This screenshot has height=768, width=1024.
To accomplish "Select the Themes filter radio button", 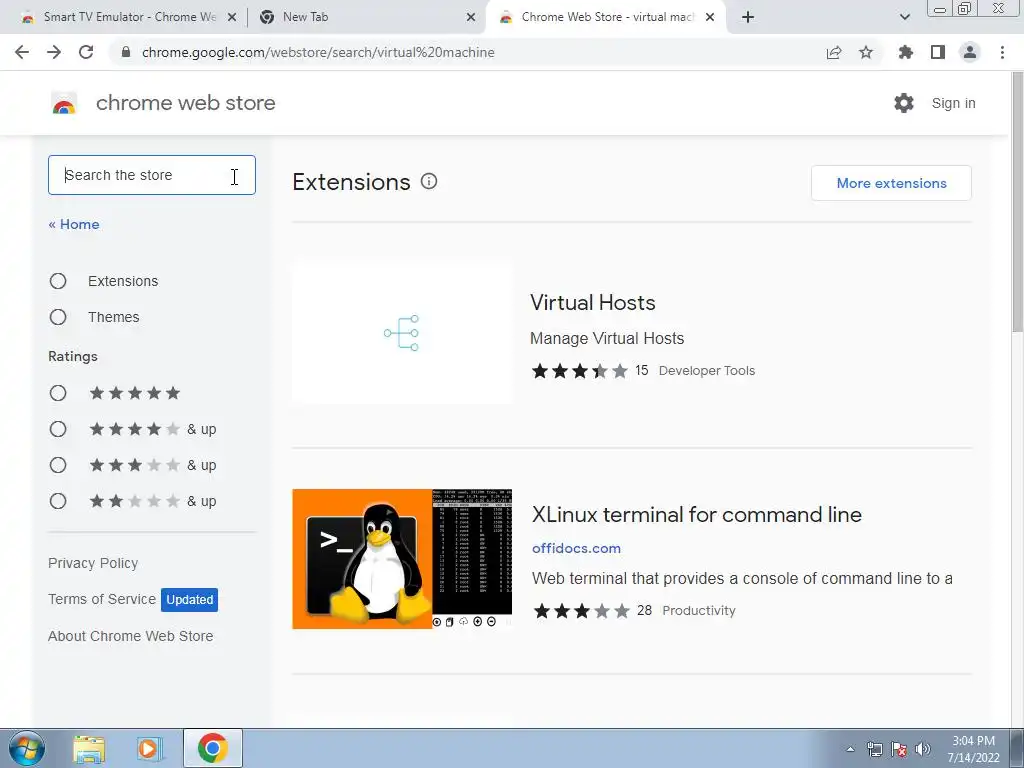I will pyautogui.click(x=58, y=317).
